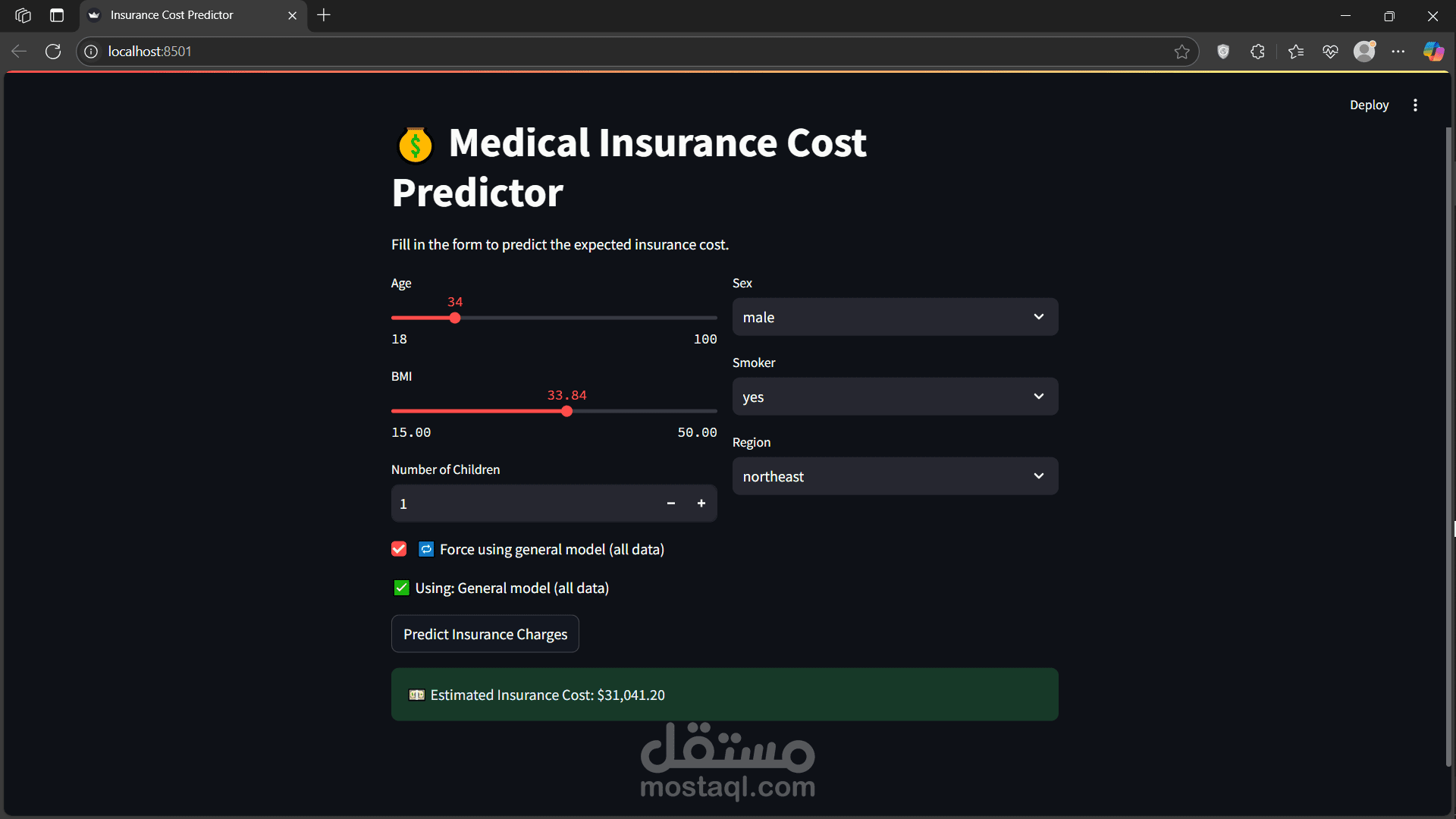Viewport: 1456px width, 819px height.
Task: Open the tab actions icon at top left
Action: (x=57, y=15)
